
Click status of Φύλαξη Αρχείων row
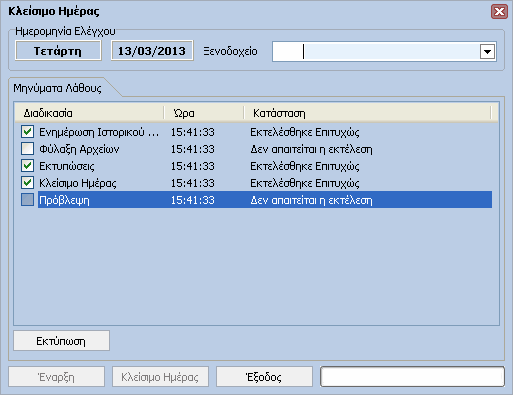click(x=311, y=149)
